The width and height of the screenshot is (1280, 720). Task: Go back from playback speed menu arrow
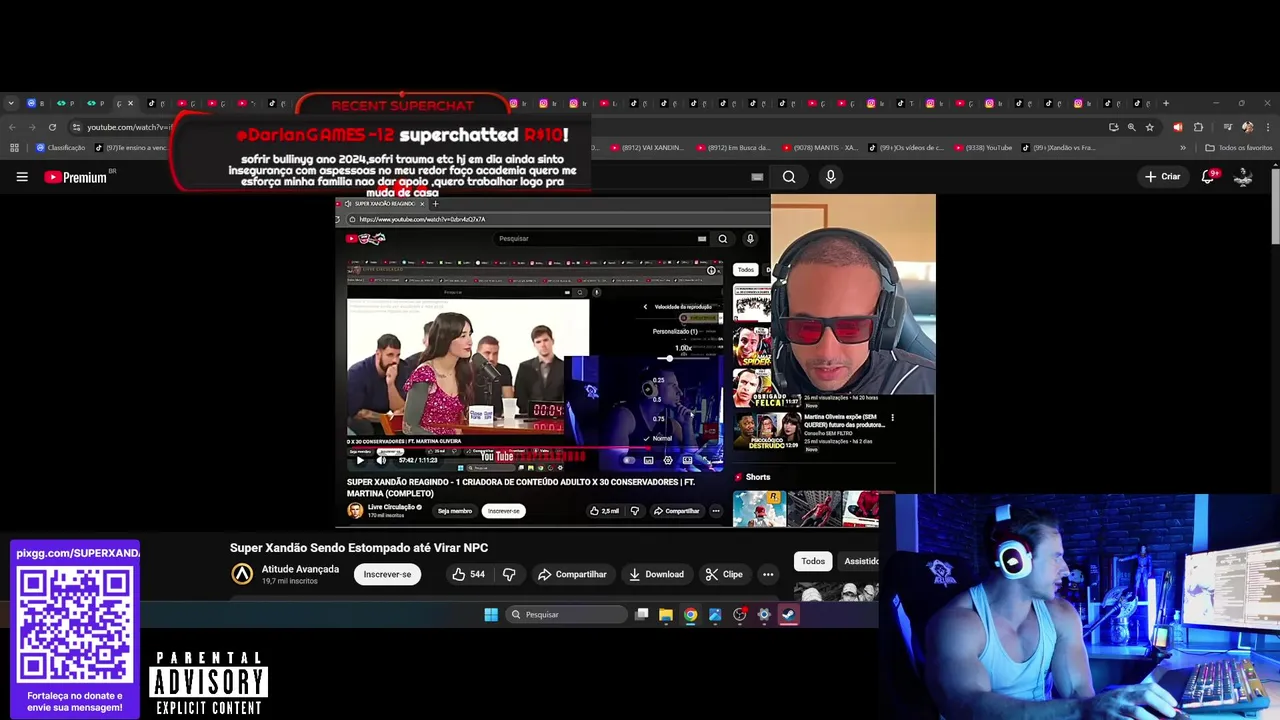(645, 307)
